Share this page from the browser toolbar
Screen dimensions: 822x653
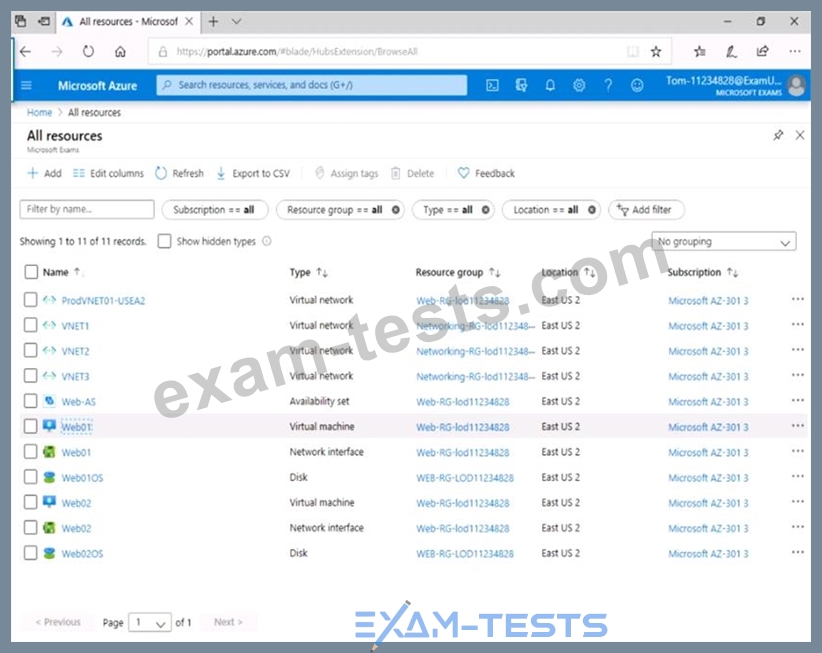[x=763, y=51]
